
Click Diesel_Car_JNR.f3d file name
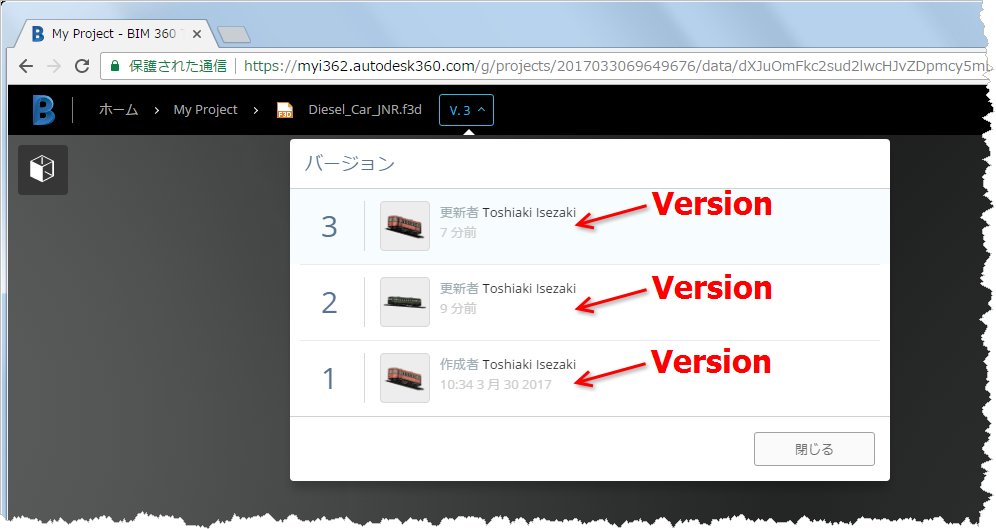pyautogui.click(x=365, y=110)
